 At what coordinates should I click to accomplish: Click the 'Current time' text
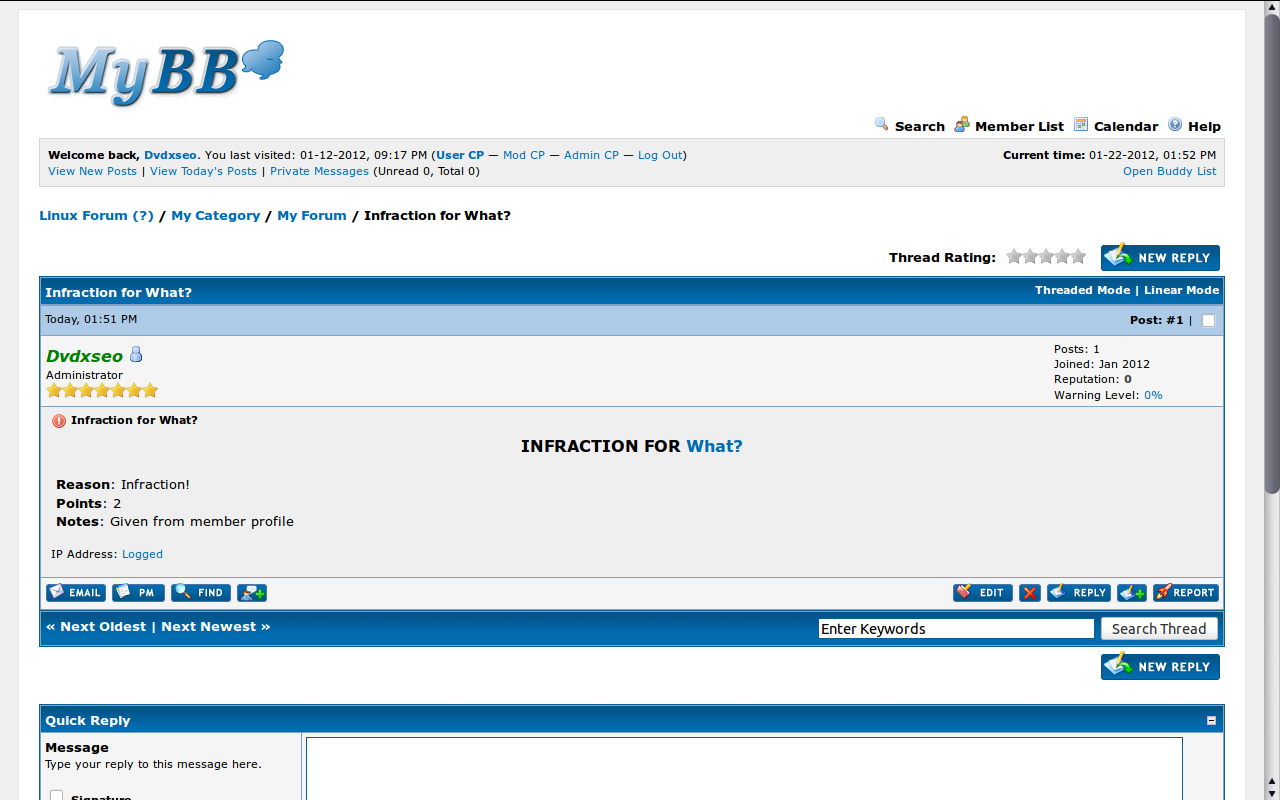[1110, 155]
